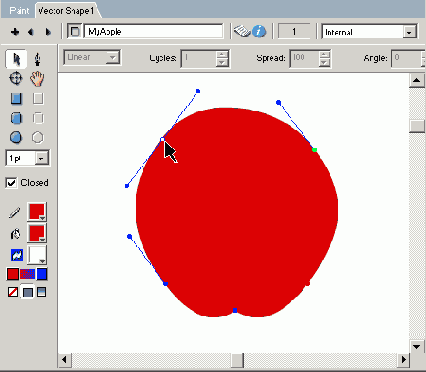This screenshot has width=426, height=372.
Task: Click the blue background color icon
Action: tap(17, 255)
